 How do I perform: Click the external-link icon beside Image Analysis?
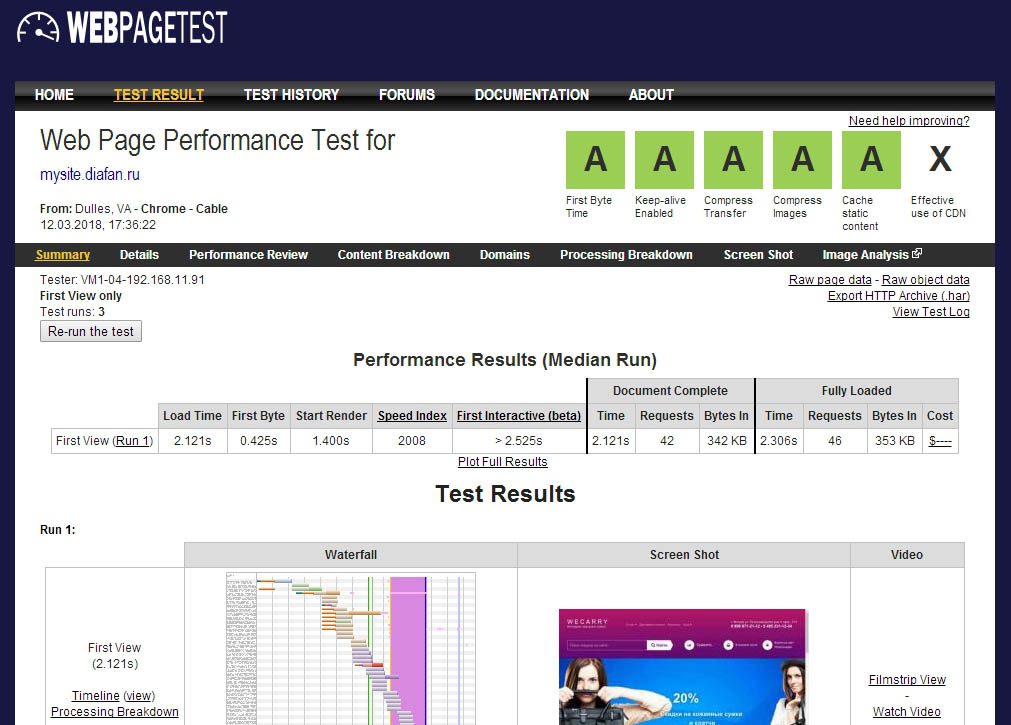pos(917,253)
